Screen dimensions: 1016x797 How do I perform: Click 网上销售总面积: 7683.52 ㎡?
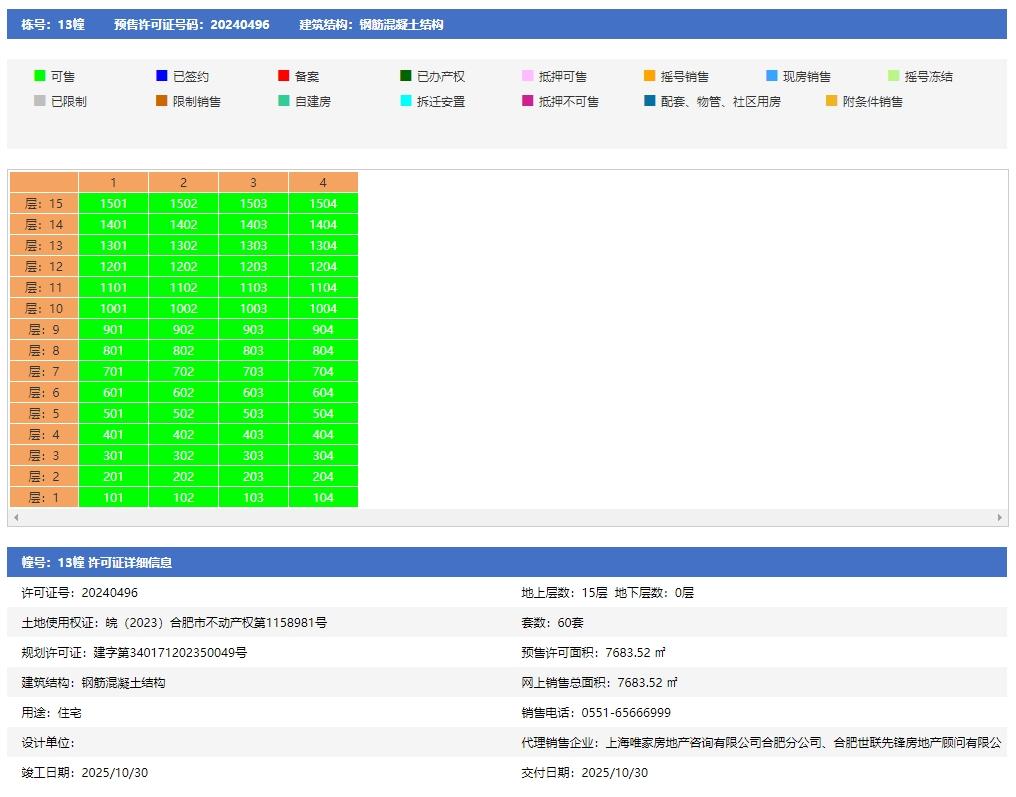point(599,682)
